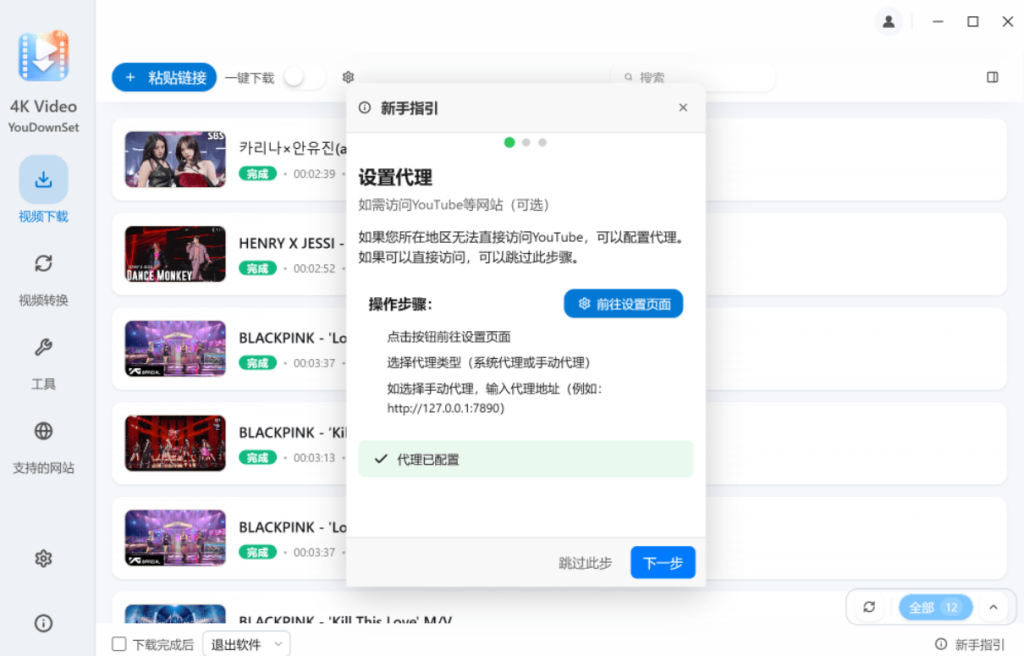Expand the filter panel with up chevron
This screenshot has width=1024, height=656.
pos(993,607)
